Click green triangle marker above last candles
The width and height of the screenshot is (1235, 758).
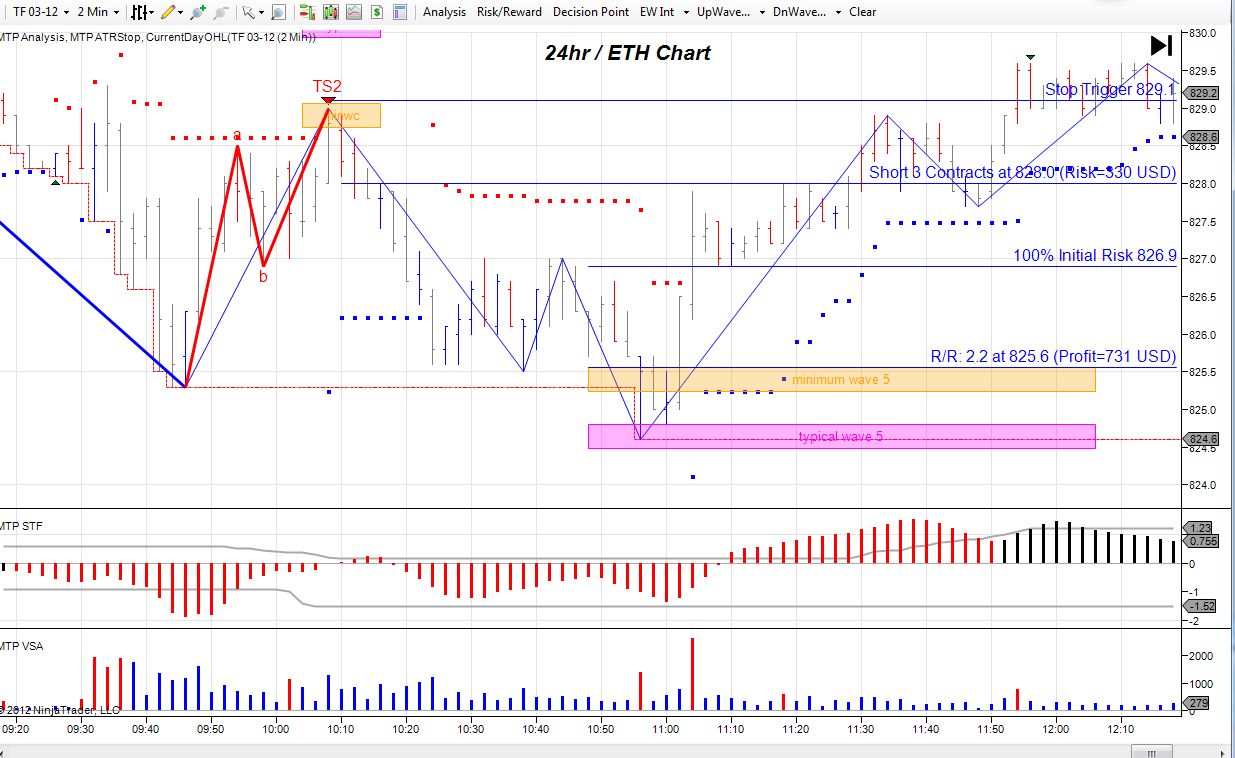pos(1030,57)
